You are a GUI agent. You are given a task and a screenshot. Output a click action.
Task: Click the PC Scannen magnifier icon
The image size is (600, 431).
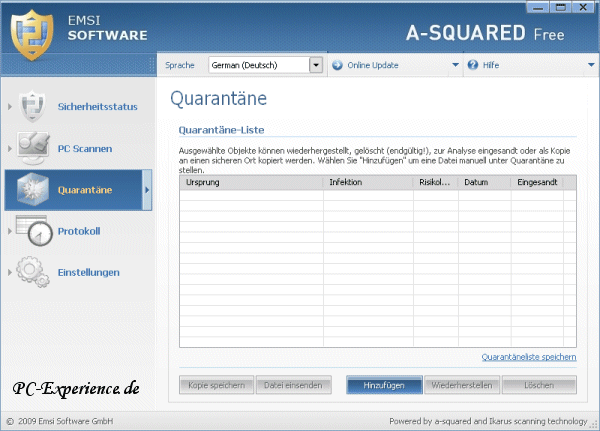pyautogui.click(x=33, y=148)
